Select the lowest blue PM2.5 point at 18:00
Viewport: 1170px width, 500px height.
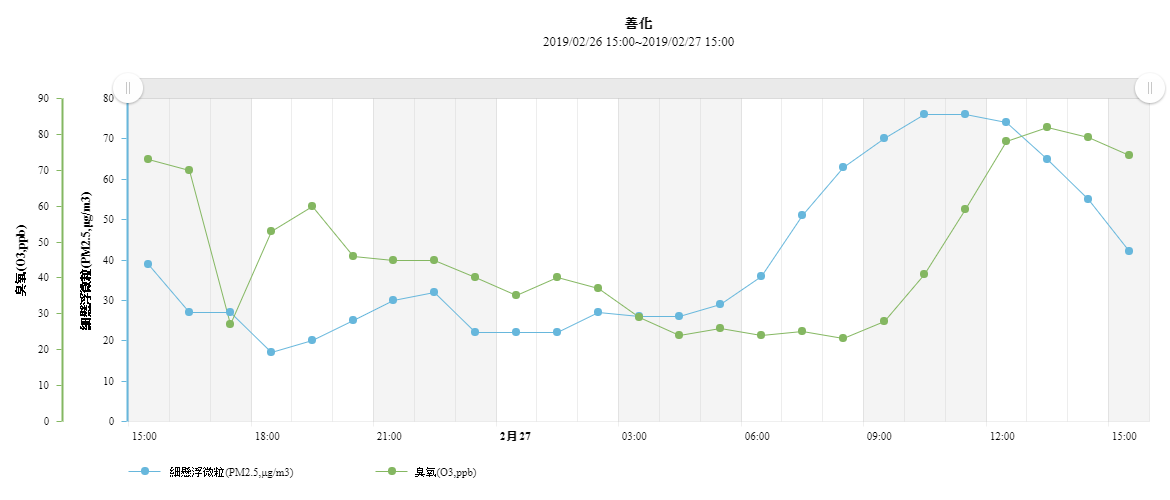271,352
